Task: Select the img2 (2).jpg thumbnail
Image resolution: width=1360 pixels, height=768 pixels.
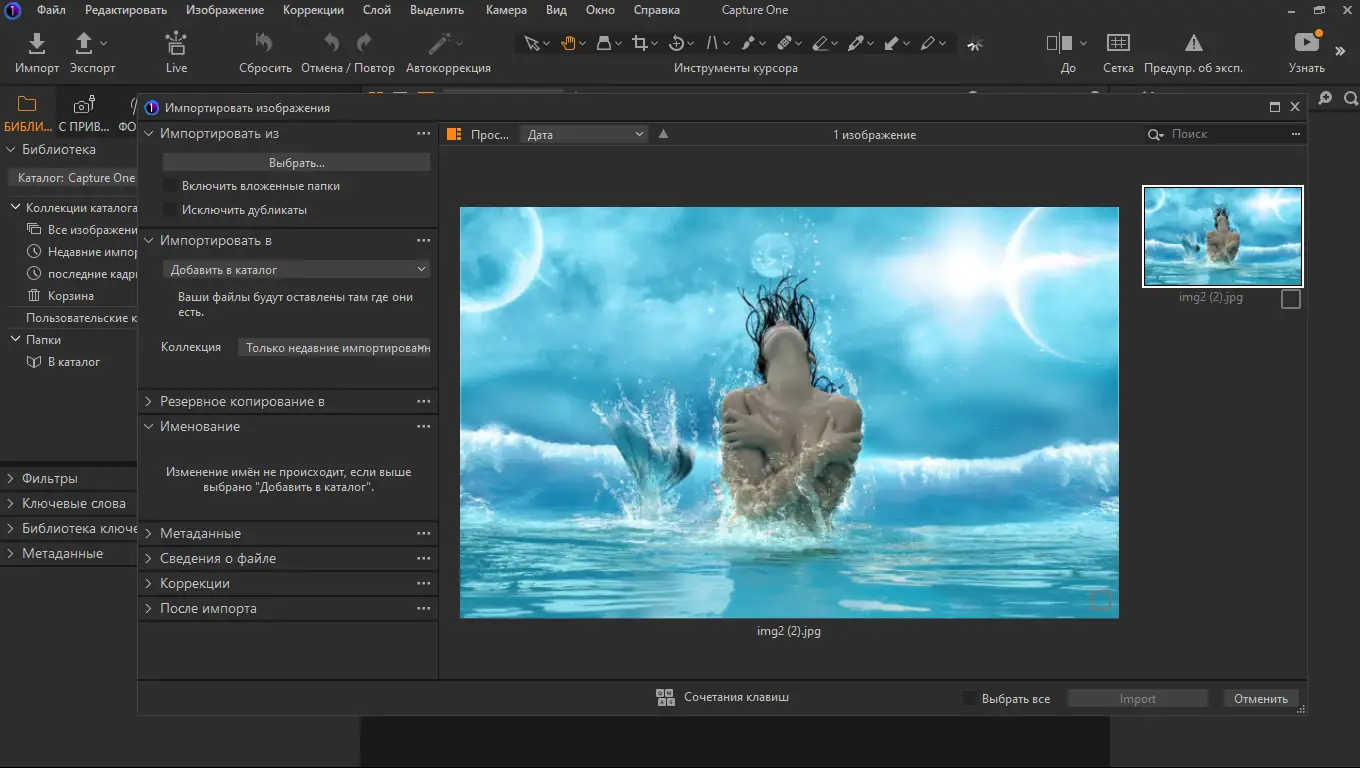Action: [1222, 236]
